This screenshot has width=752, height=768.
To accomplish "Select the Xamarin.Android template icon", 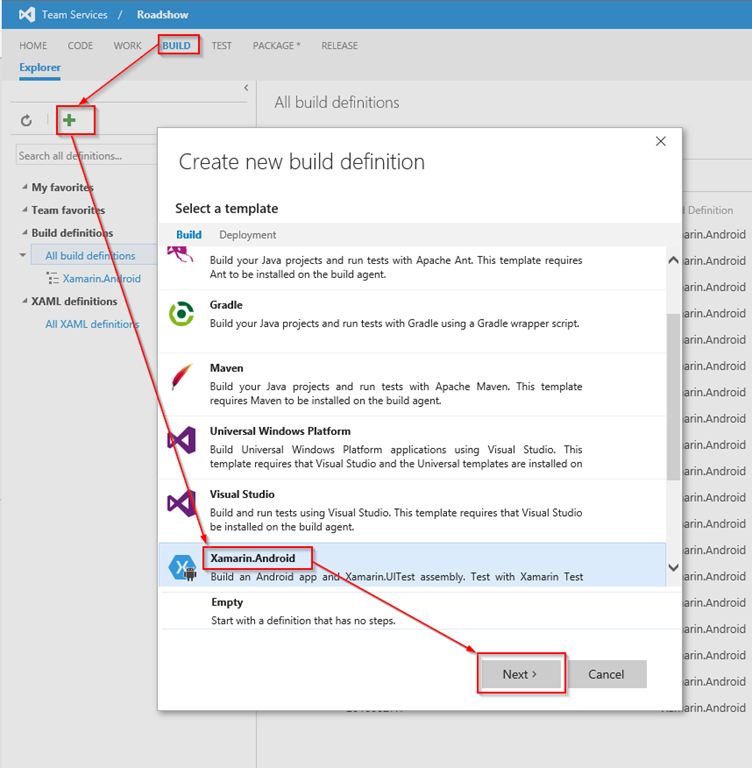I will pos(181,567).
